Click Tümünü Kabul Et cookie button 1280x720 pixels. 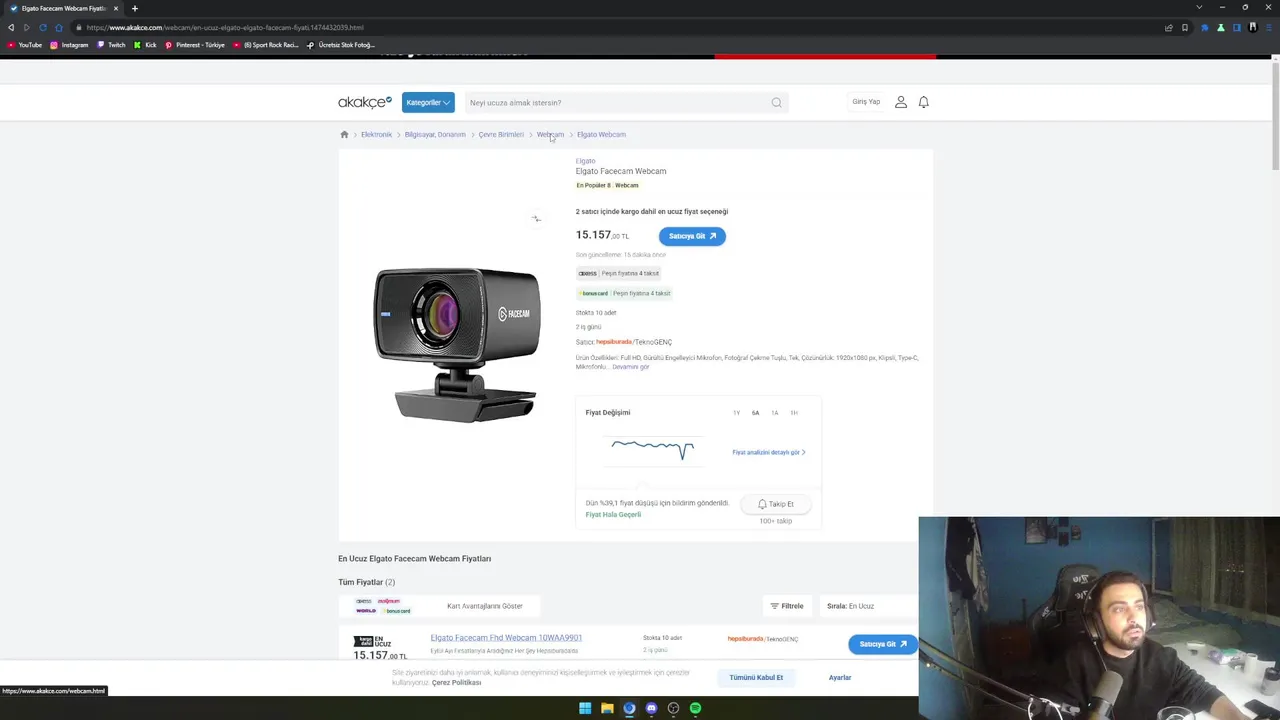(x=756, y=677)
